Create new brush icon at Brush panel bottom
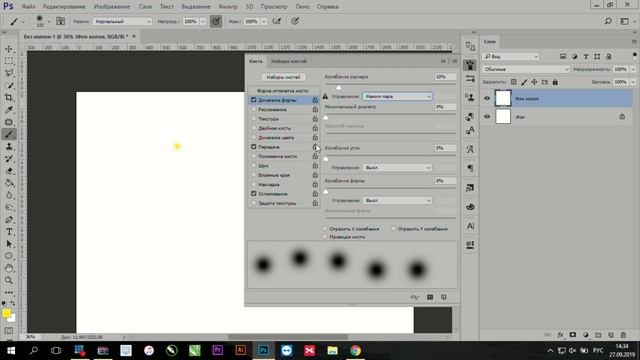Image resolution: width=640 pixels, height=360 pixels. (x=444, y=297)
